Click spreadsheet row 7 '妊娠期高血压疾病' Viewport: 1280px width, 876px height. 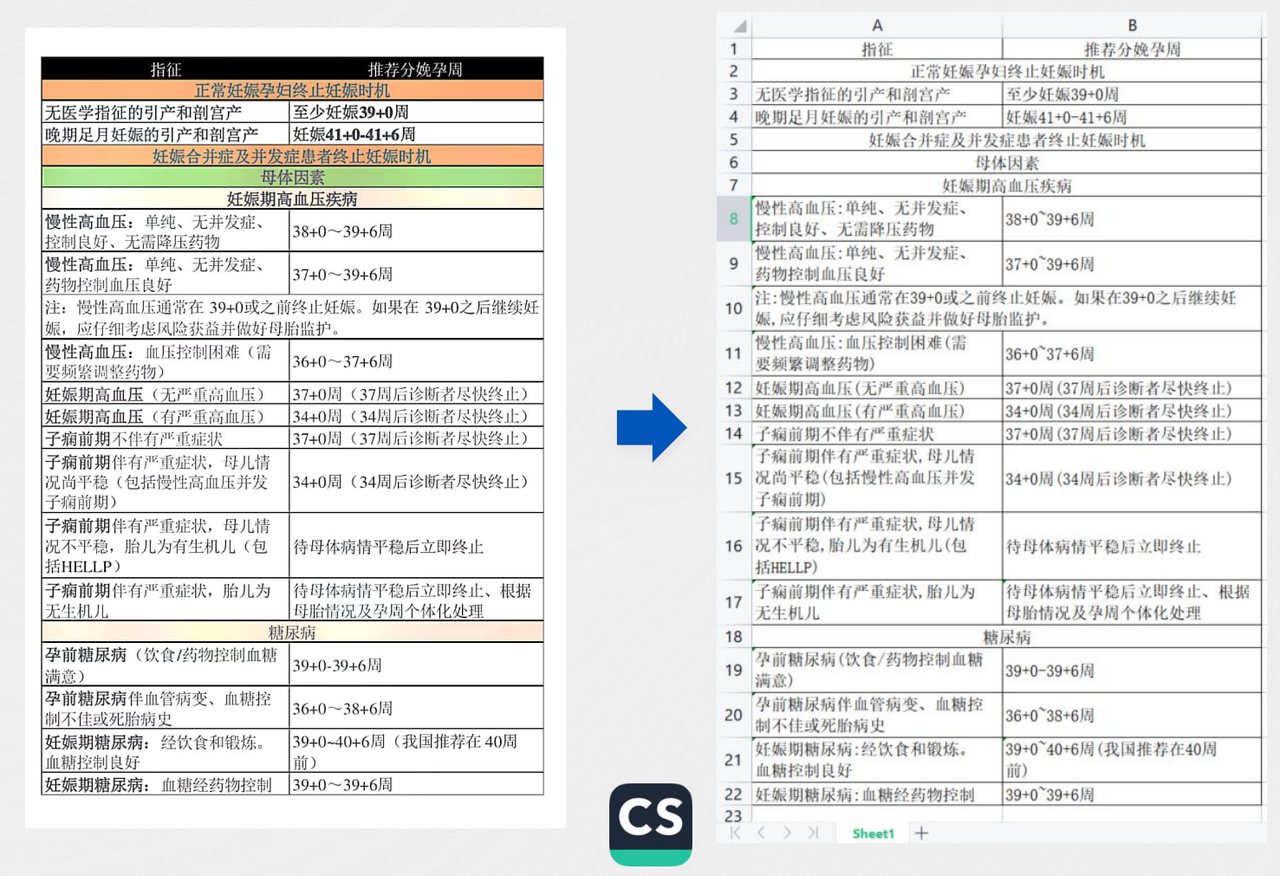point(1007,185)
